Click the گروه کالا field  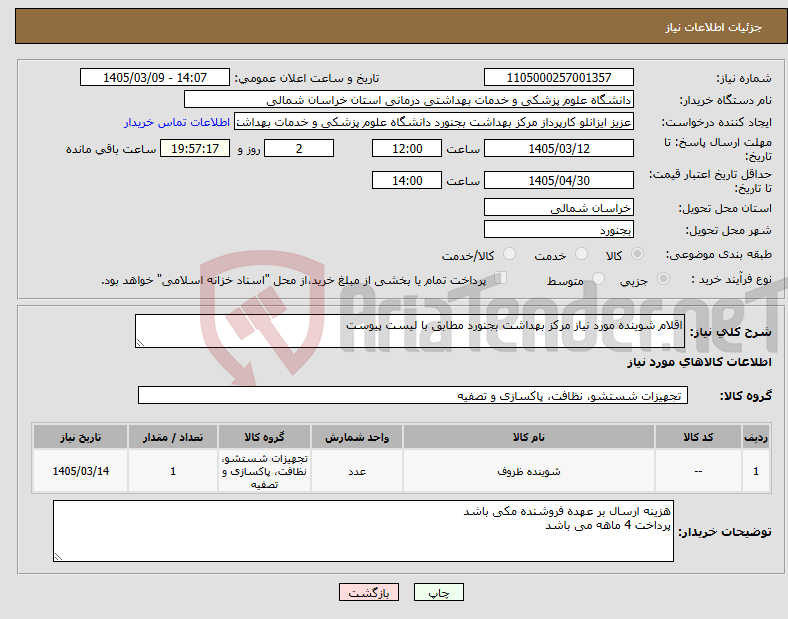click(413, 395)
